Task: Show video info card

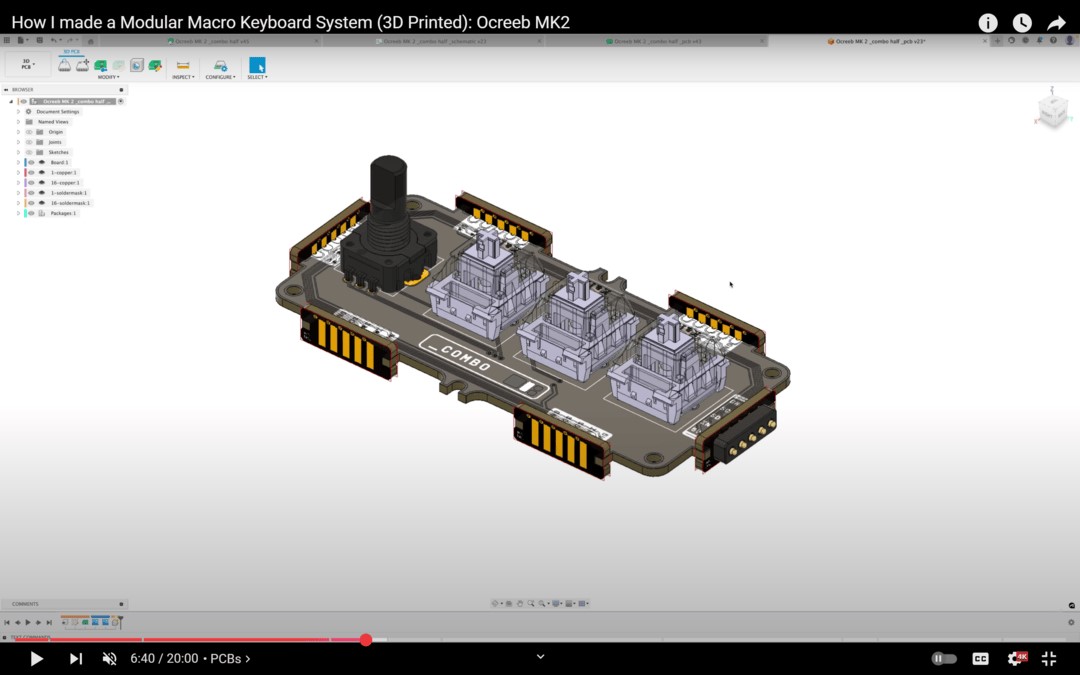Action: point(988,23)
